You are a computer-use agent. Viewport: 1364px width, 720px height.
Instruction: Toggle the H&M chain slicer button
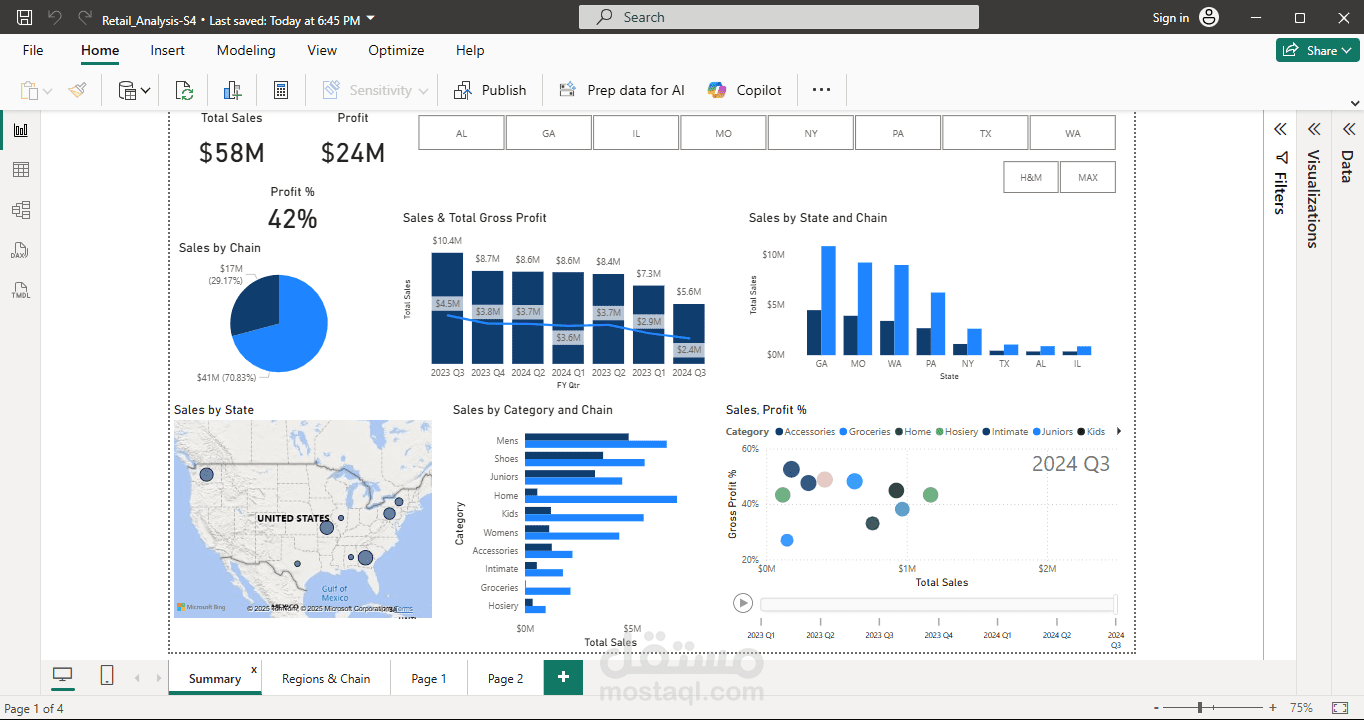(x=1030, y=177)
